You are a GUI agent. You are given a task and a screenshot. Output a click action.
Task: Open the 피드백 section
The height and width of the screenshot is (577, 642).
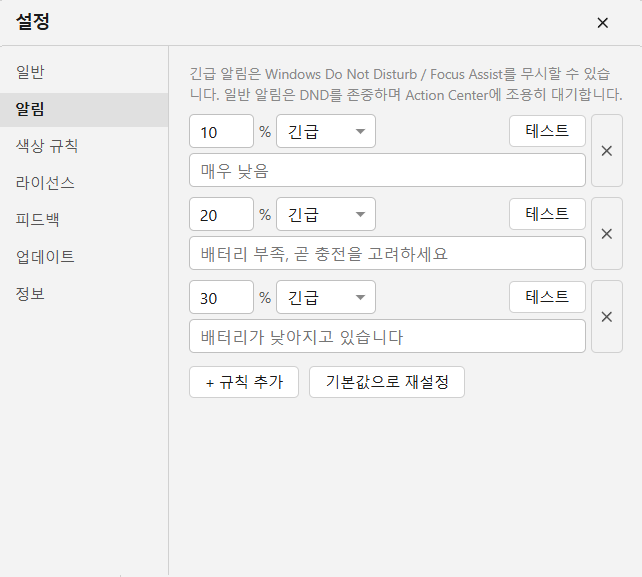84,220
